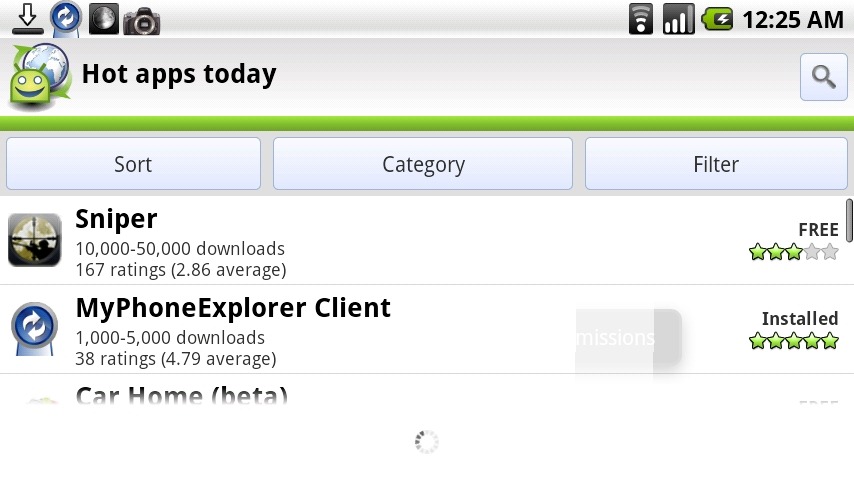Screen dimensions: 854x480
Task: Open the Sort options
Action: coord(133,164)
